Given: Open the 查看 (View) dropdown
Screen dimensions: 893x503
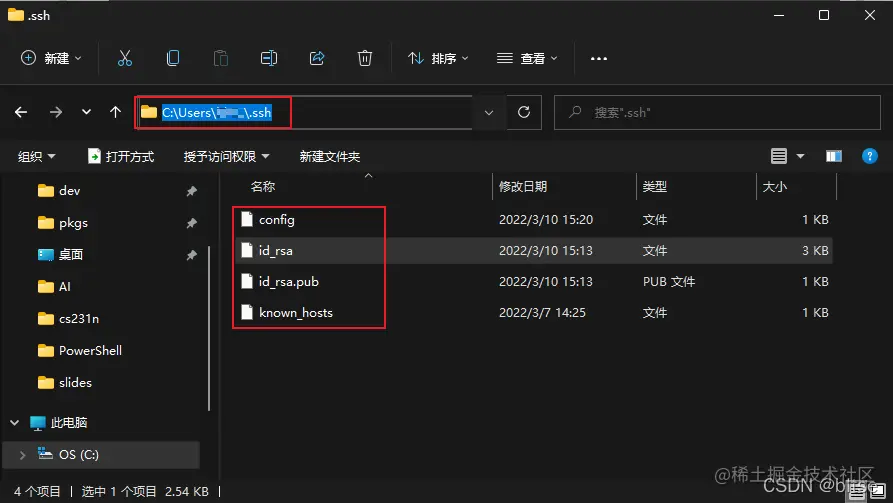Looking at the screenshot, I should (527, 58).
